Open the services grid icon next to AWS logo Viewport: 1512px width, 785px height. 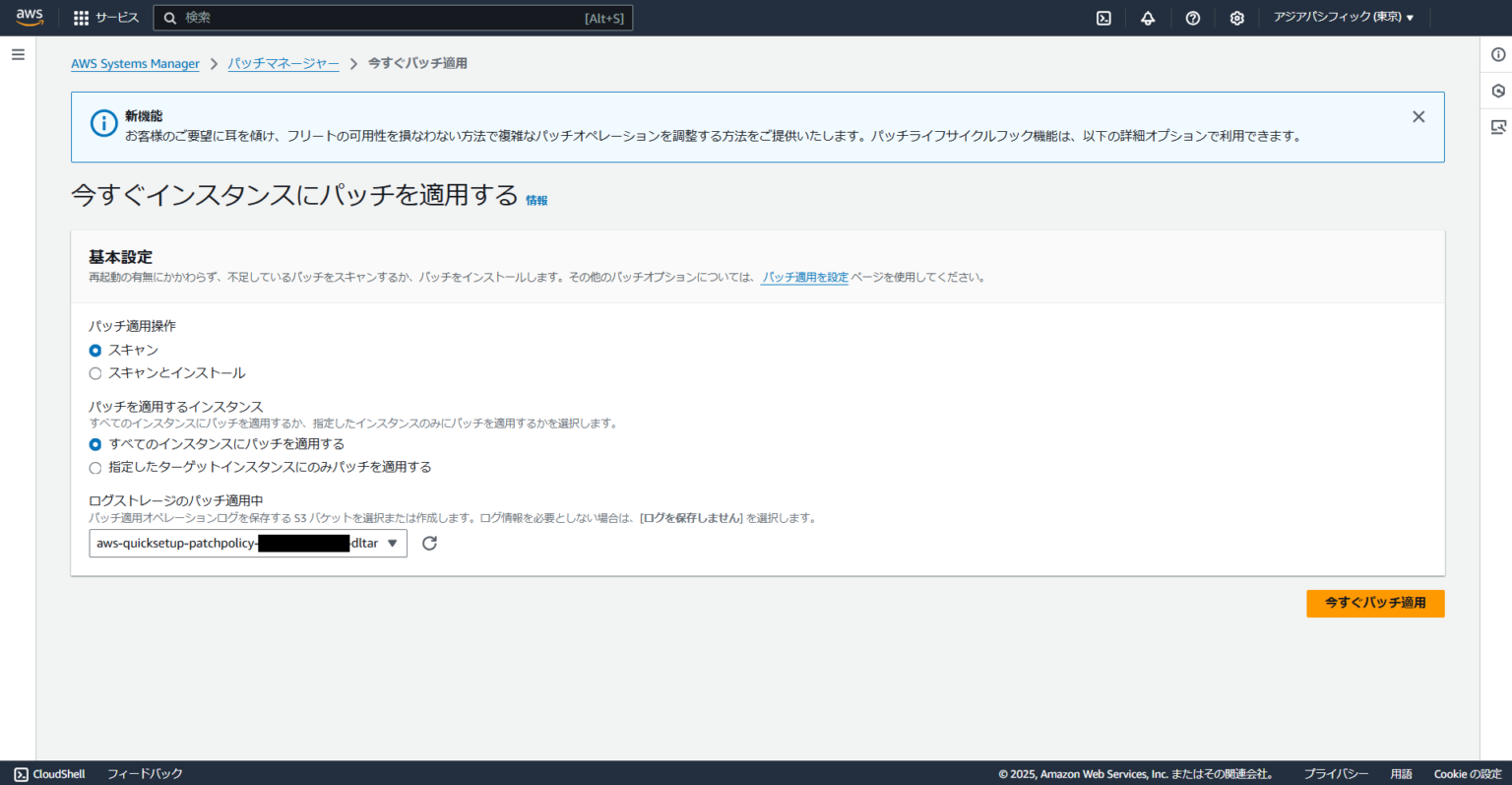[79, 17]
